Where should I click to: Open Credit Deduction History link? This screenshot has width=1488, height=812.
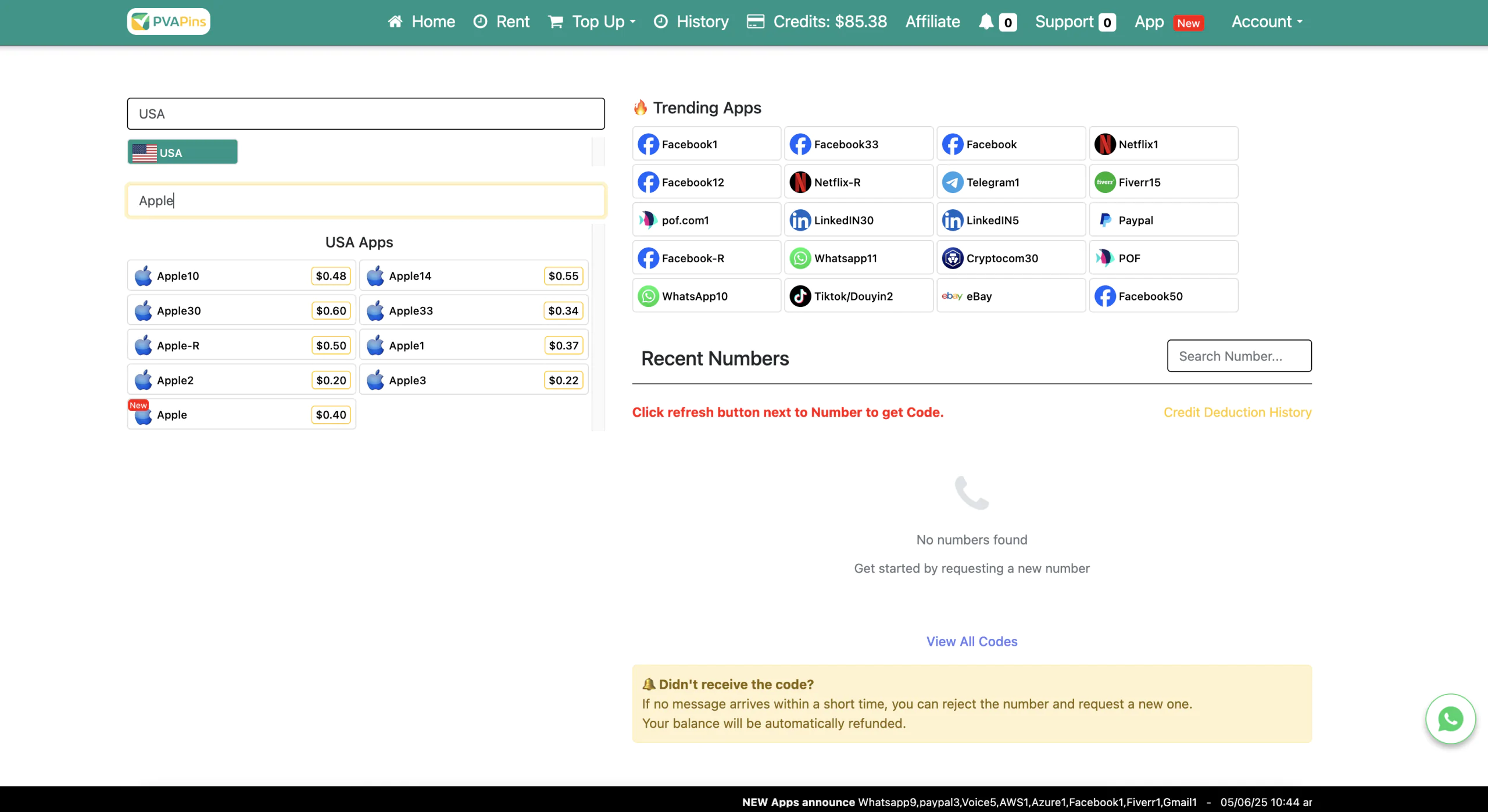tap(1237, 412)
